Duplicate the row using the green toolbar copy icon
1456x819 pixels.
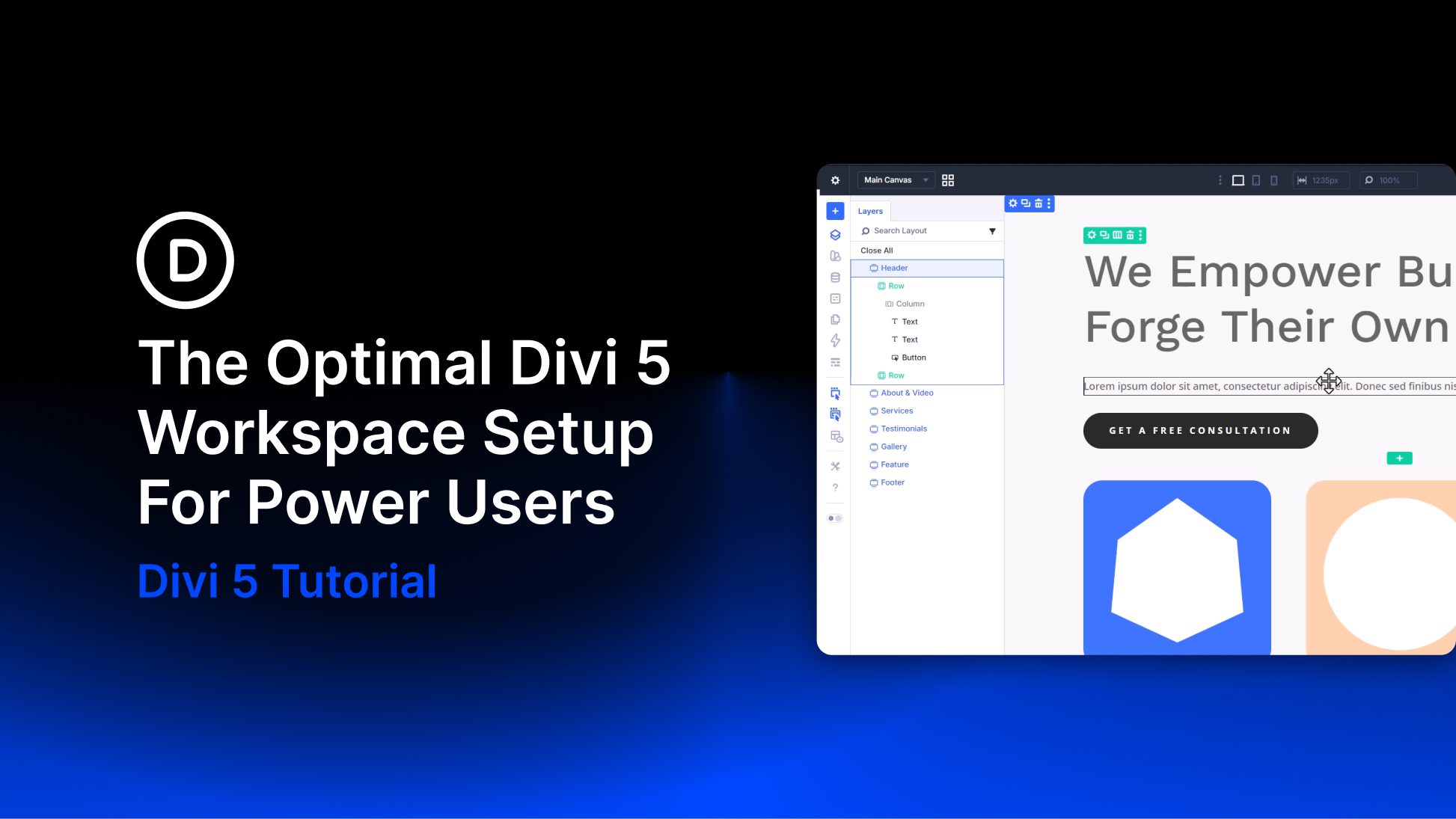click(1104, 235)
